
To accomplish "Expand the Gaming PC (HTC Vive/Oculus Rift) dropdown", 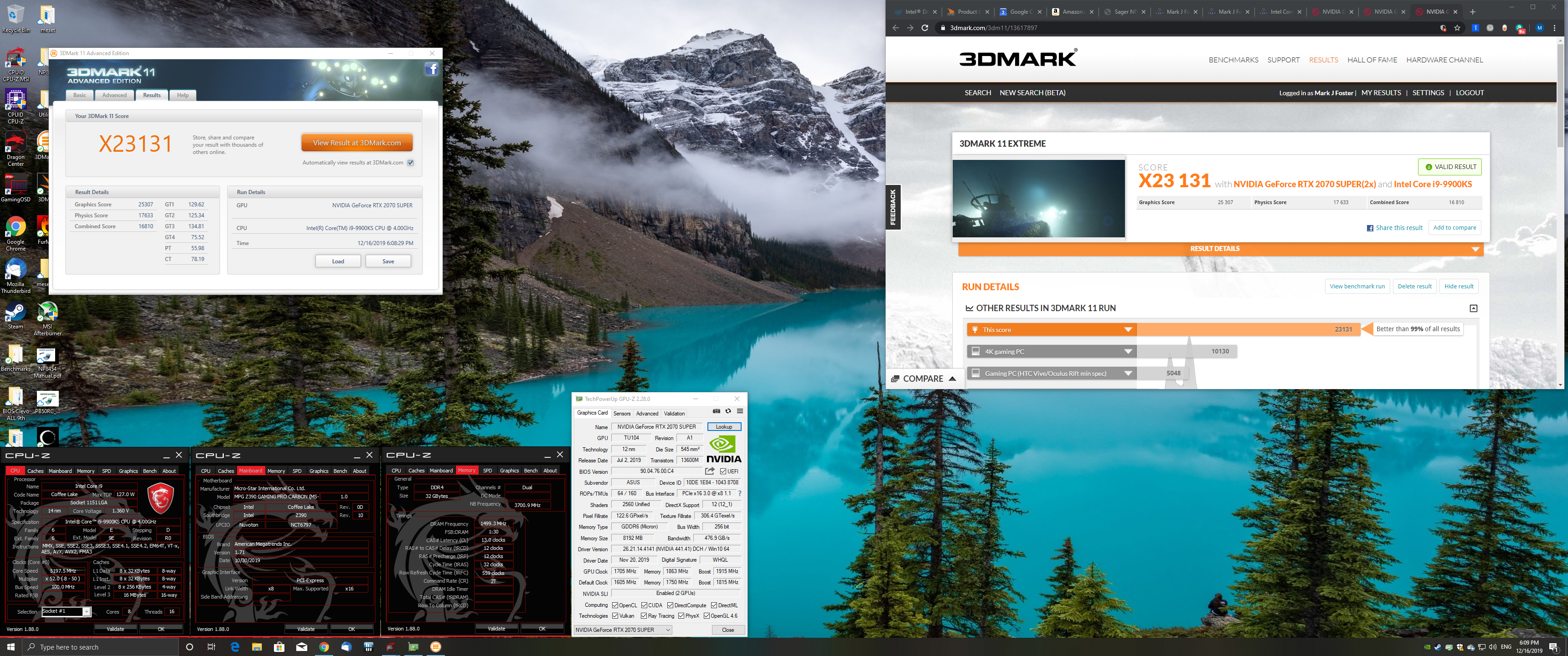I will [1128, 374].
